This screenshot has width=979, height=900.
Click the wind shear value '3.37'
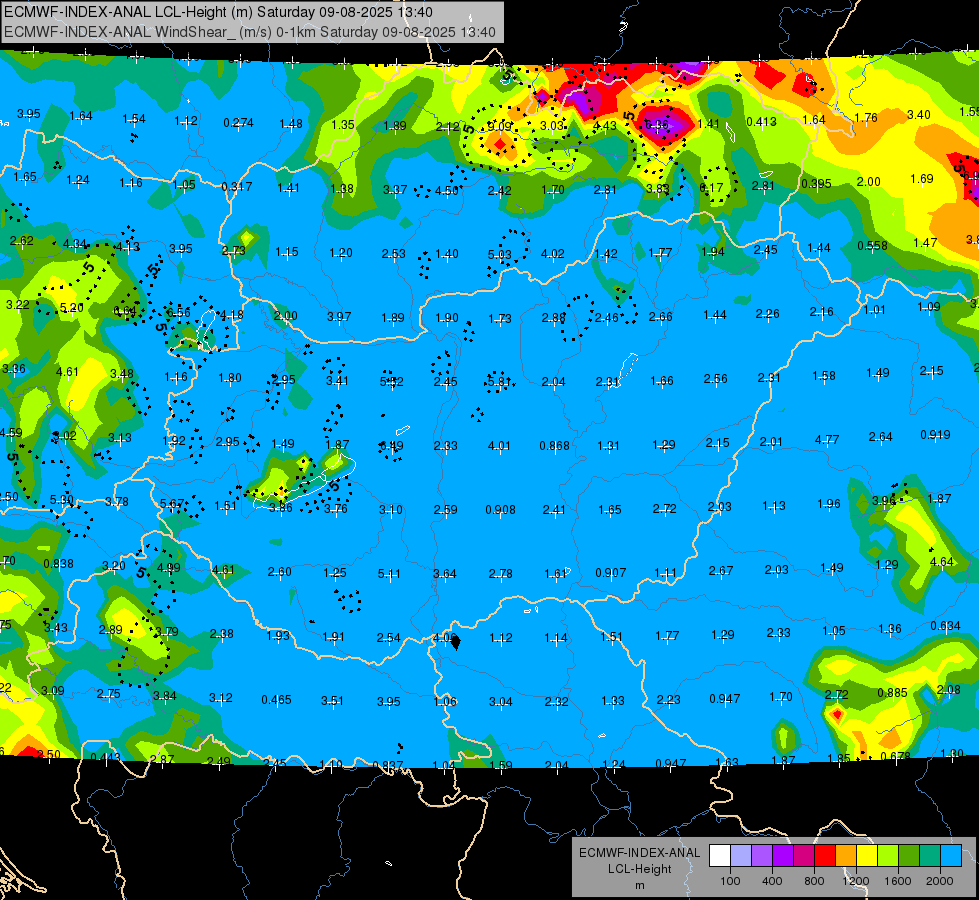[395, 190]
